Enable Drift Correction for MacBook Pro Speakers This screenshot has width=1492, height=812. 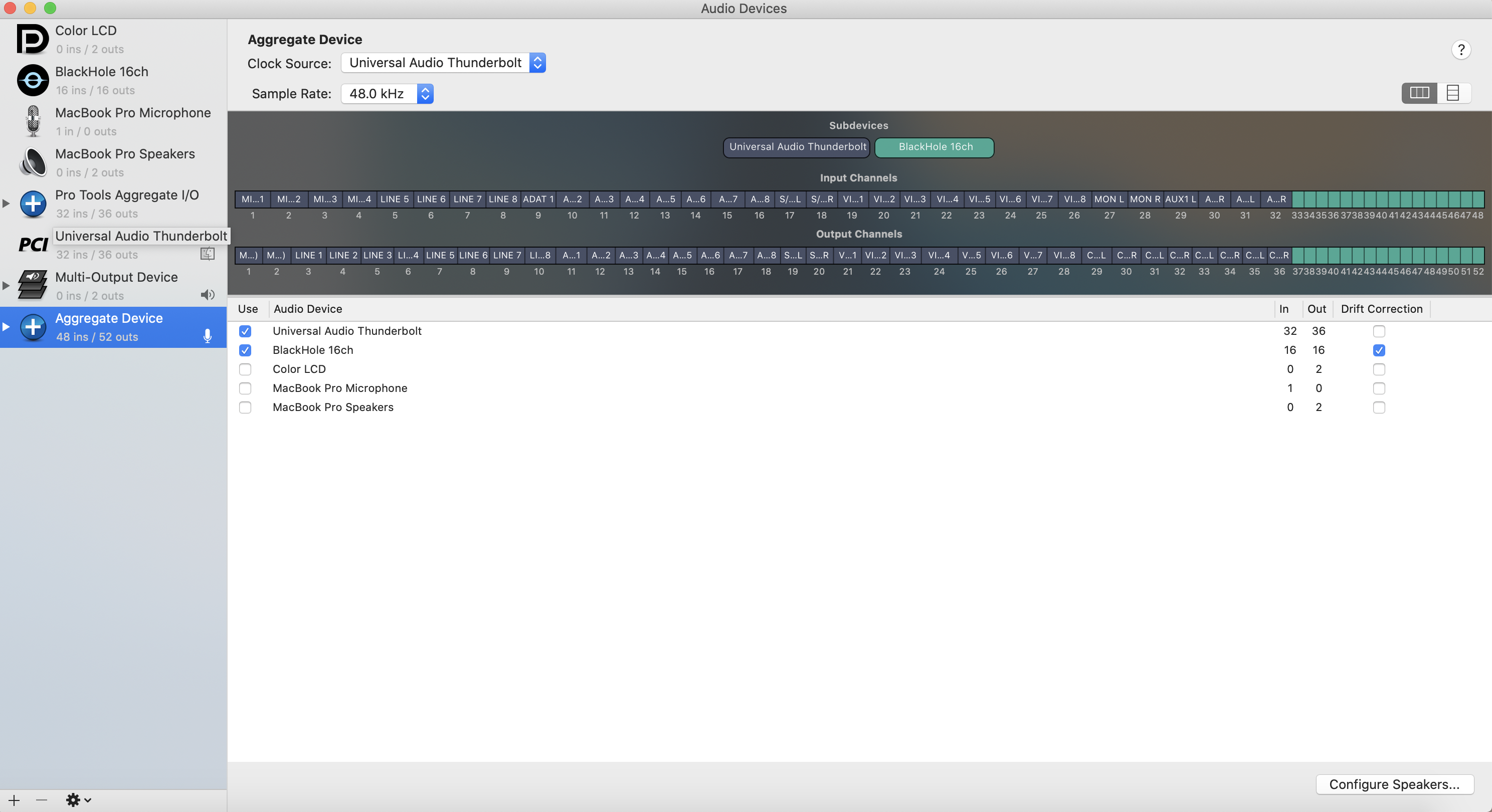coord(1379,408)
